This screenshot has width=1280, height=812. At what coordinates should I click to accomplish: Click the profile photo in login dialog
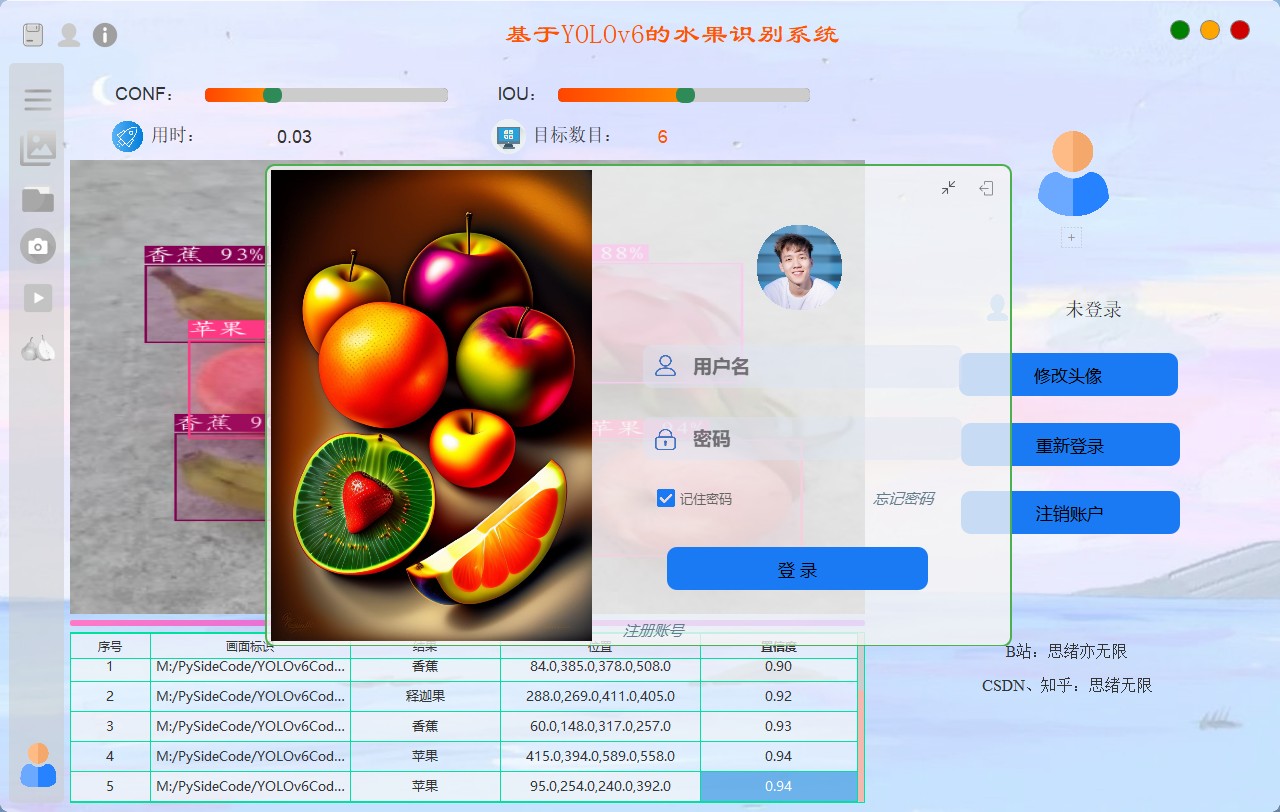click(x=799, y=267)
